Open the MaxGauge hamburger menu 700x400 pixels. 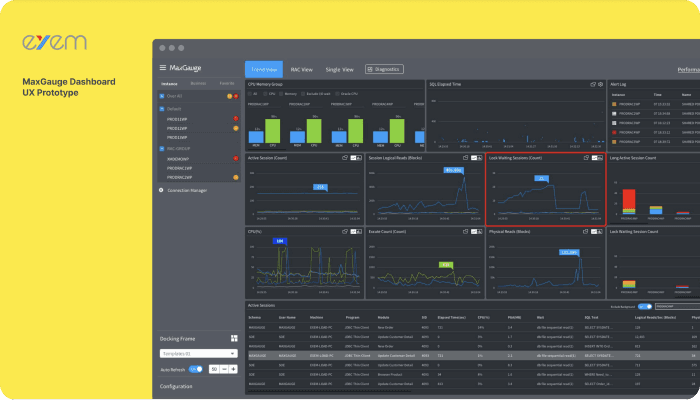(163, 68)
